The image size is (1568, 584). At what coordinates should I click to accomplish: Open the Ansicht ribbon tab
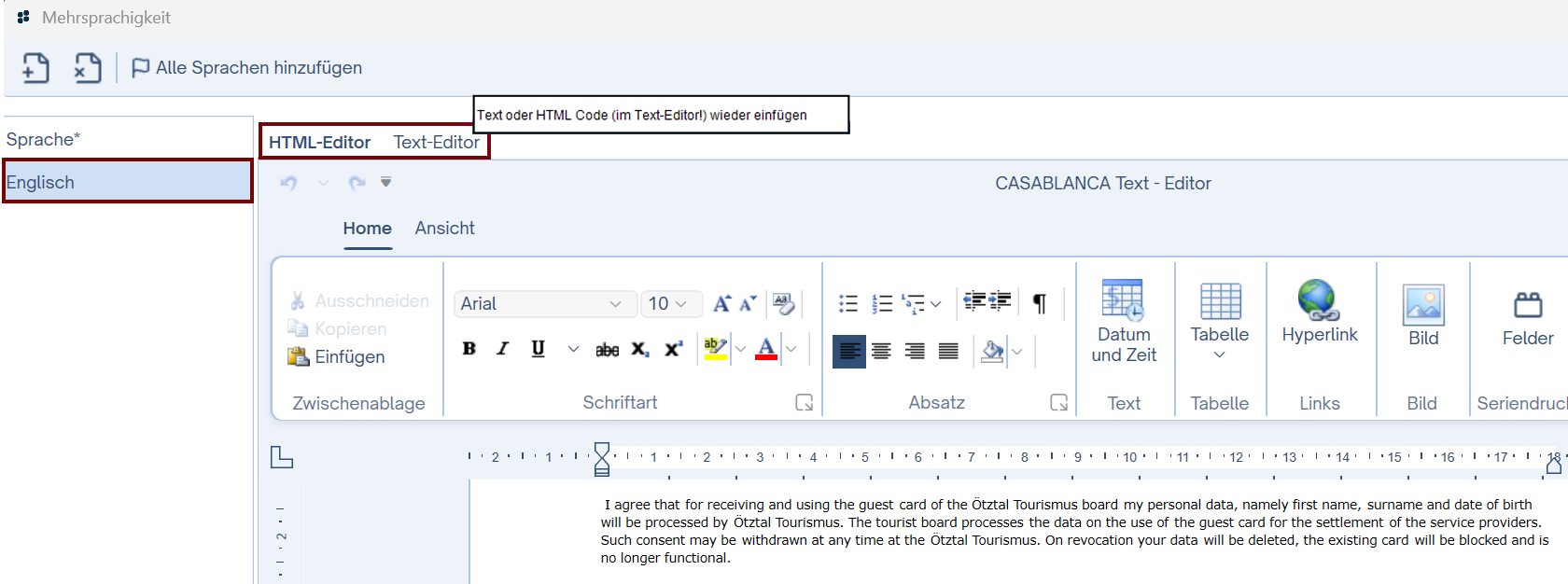point(444,229)
